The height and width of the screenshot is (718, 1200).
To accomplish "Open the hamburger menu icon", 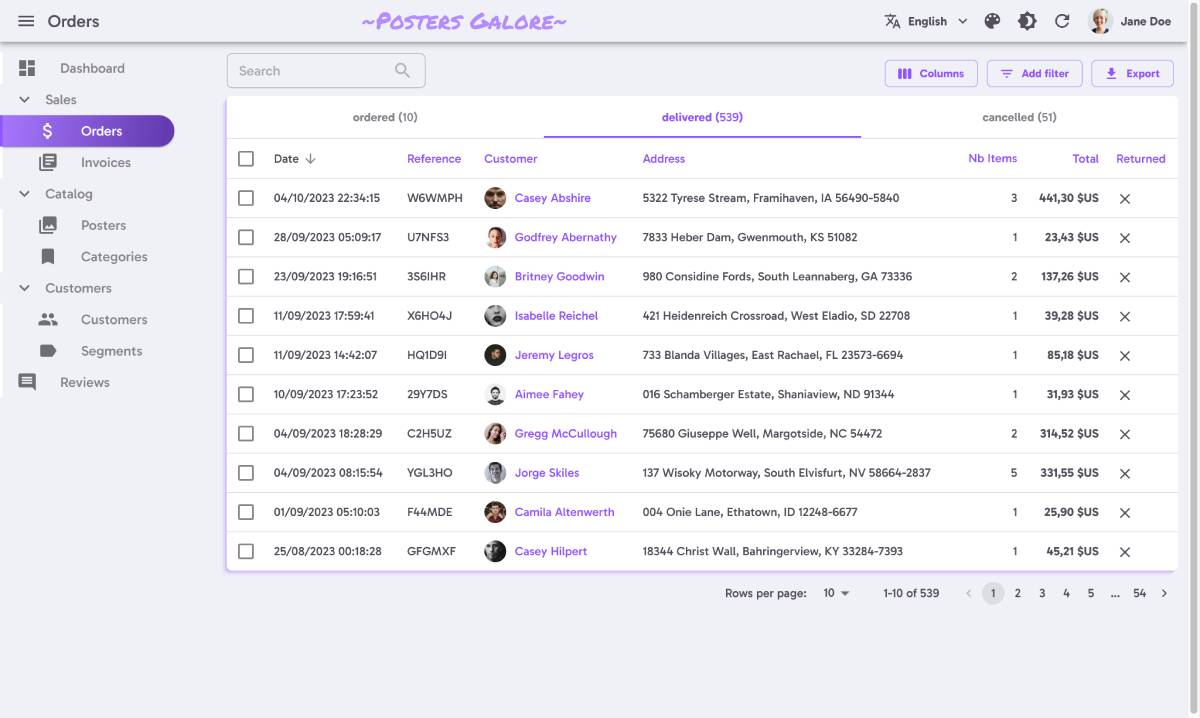I will (26, 21).
